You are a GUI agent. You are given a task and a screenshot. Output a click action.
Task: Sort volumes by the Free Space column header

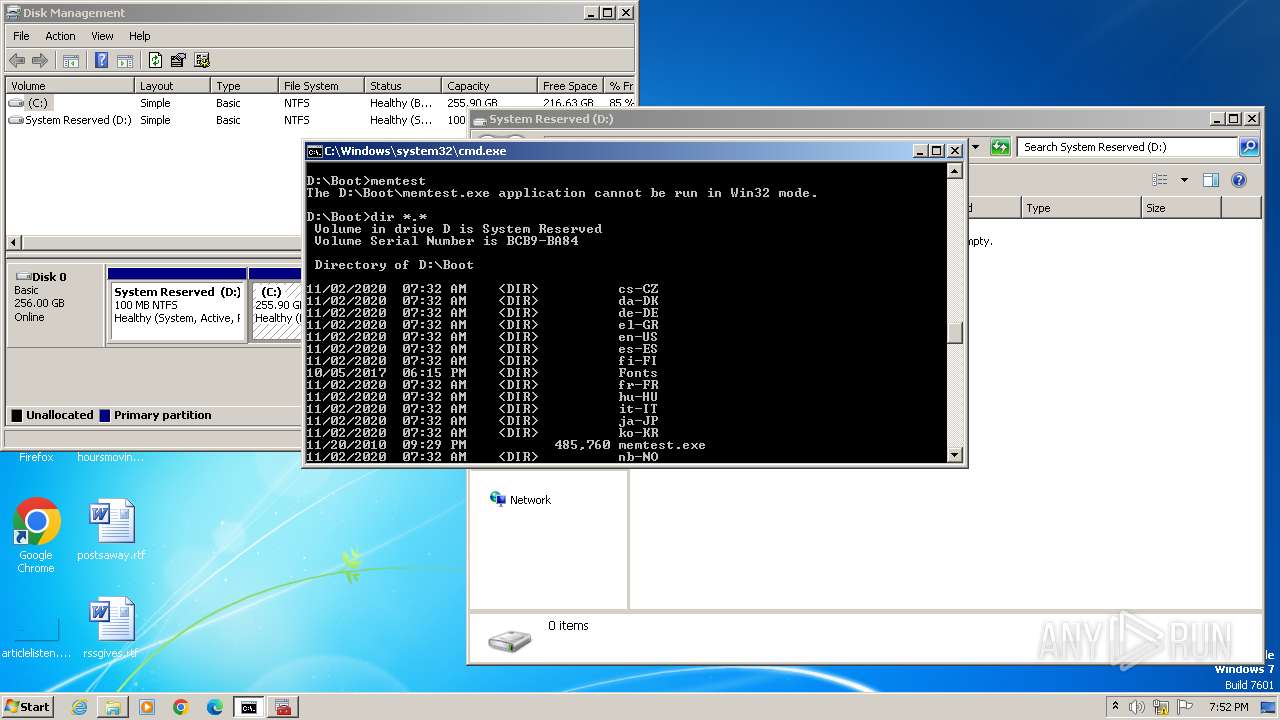(x=570, y=86)
